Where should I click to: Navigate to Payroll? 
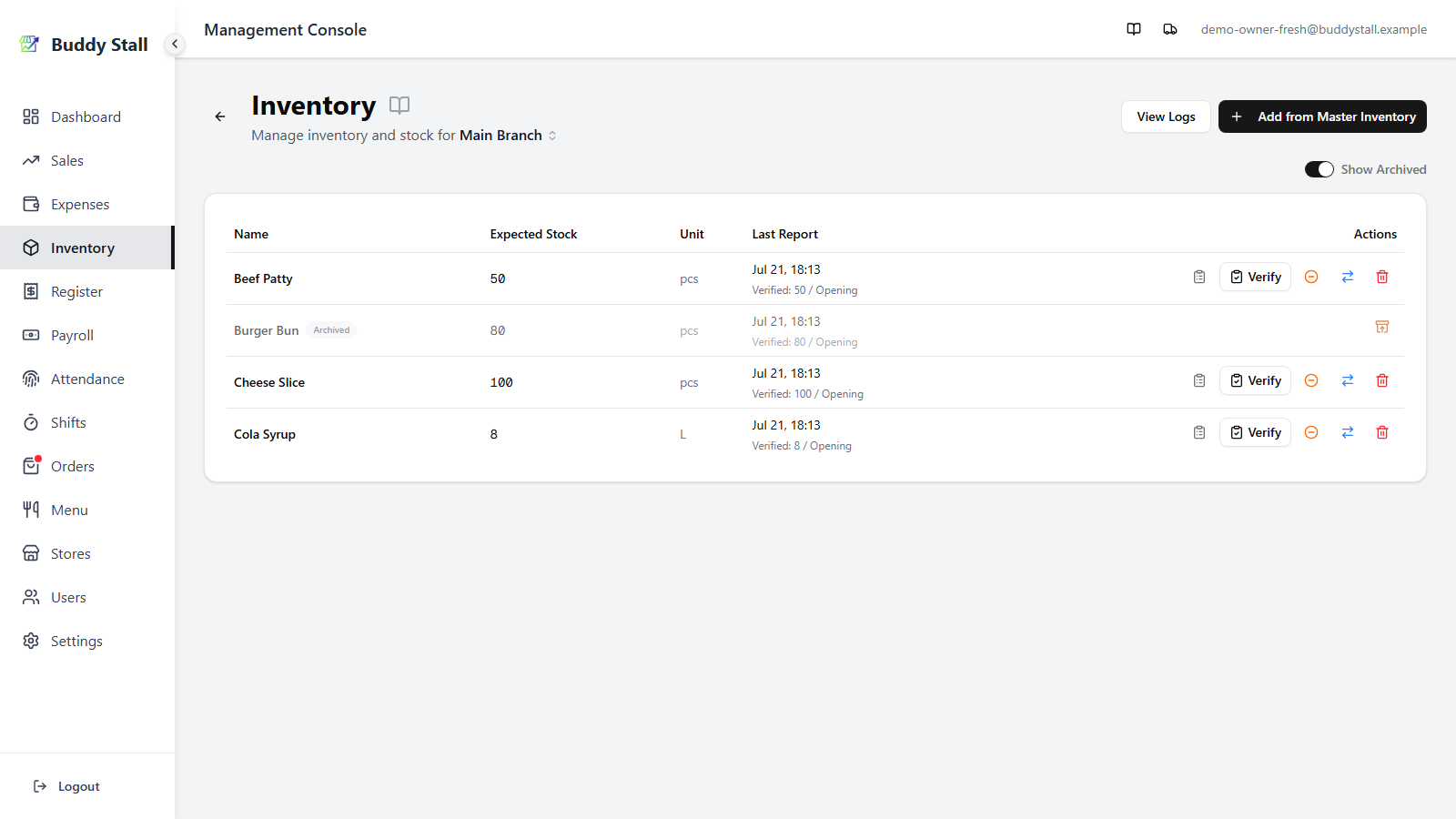coord(86,335)
